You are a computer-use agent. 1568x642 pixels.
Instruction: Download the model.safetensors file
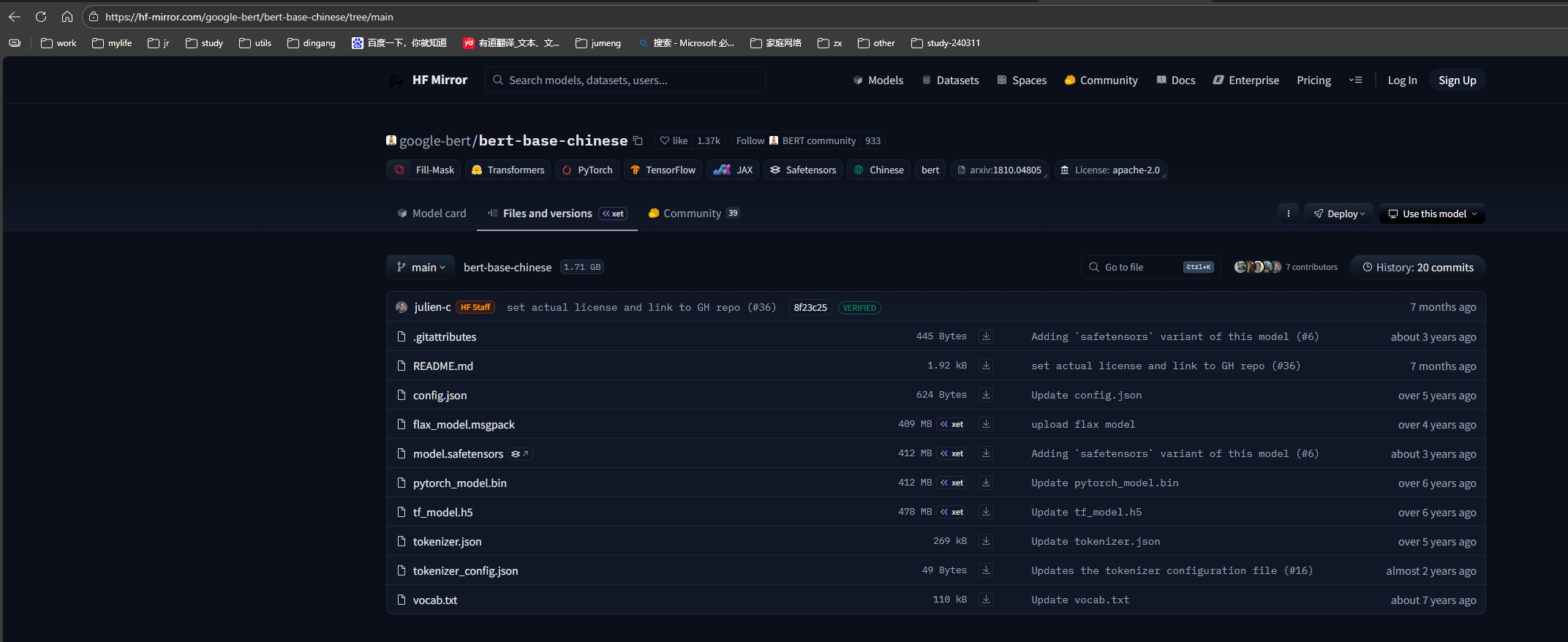(x=986, y=453)
